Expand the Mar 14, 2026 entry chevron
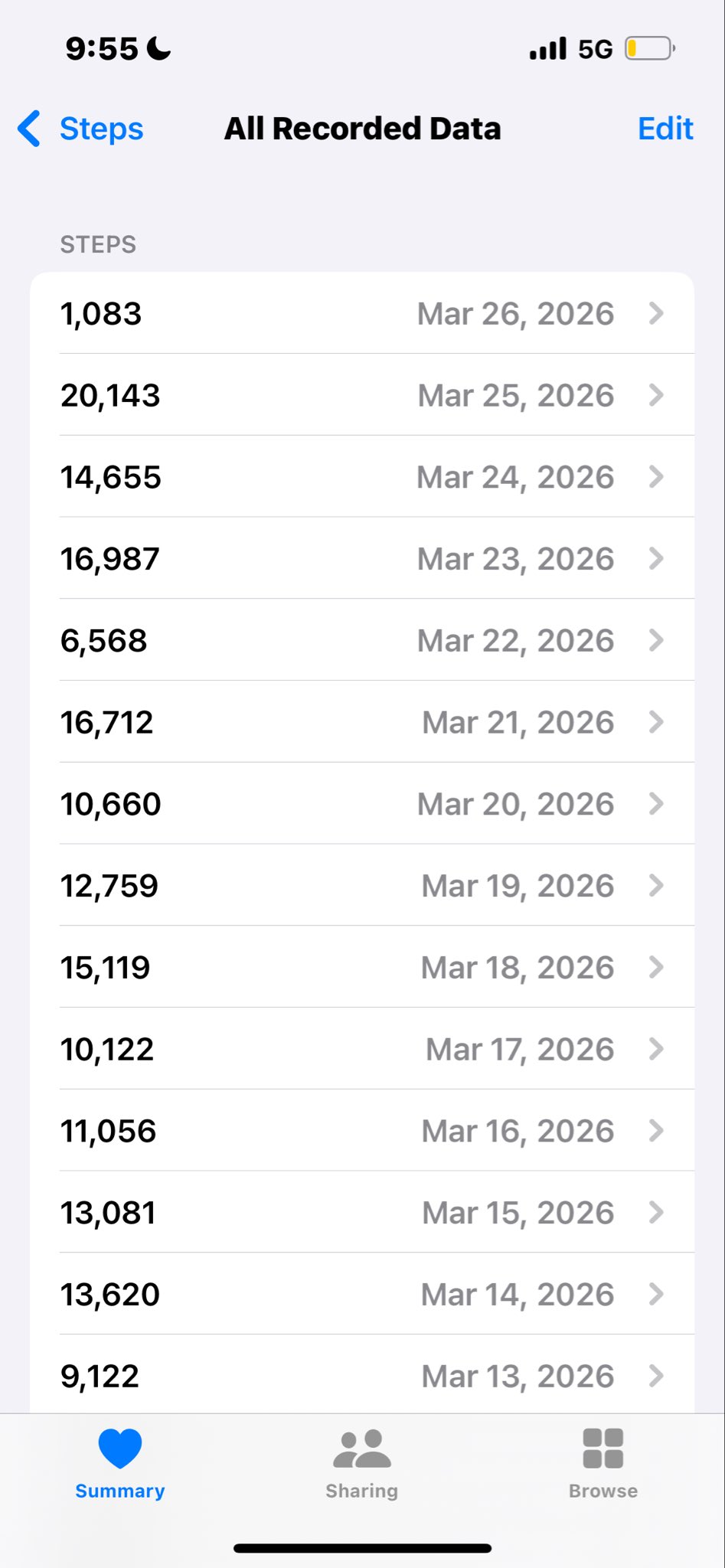Image resolution: width=725 pixels, height=1568 pixels. click(656, 1294)
